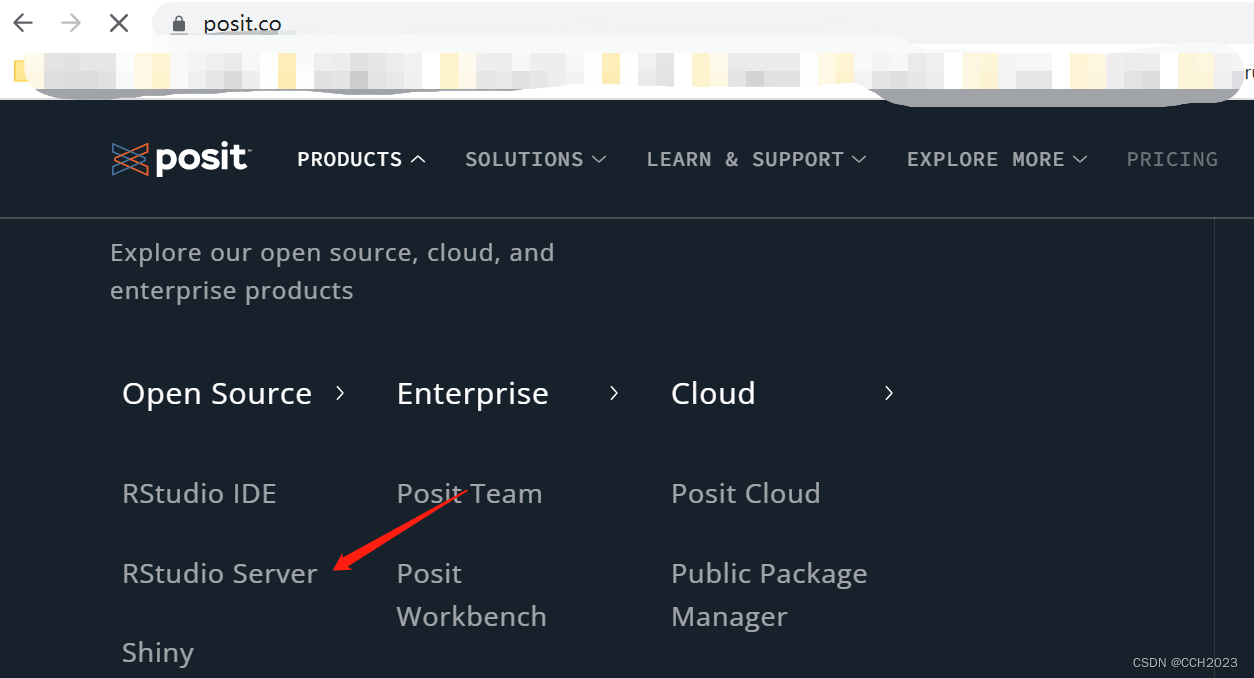Click the chevron next to LEARN & SUPPORT
This screenshot has height=678, width=1254.
(x=859, y=159)
